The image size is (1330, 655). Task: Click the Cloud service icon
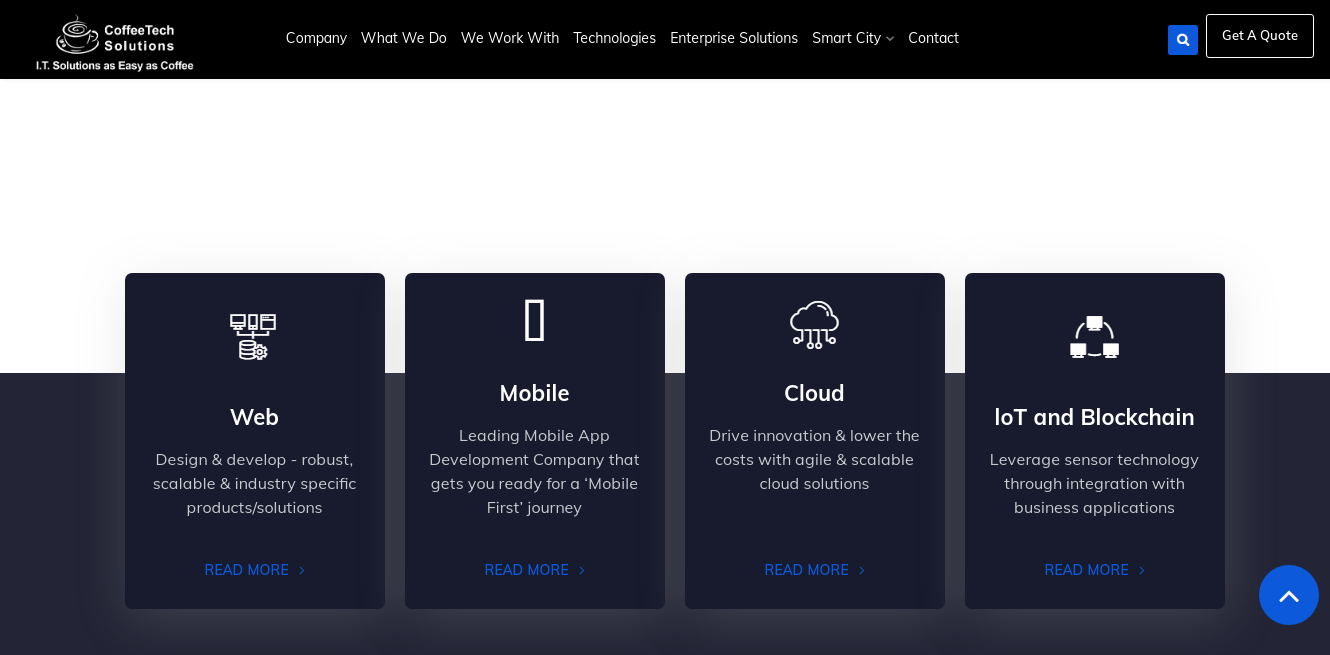(x=814, y=324)
